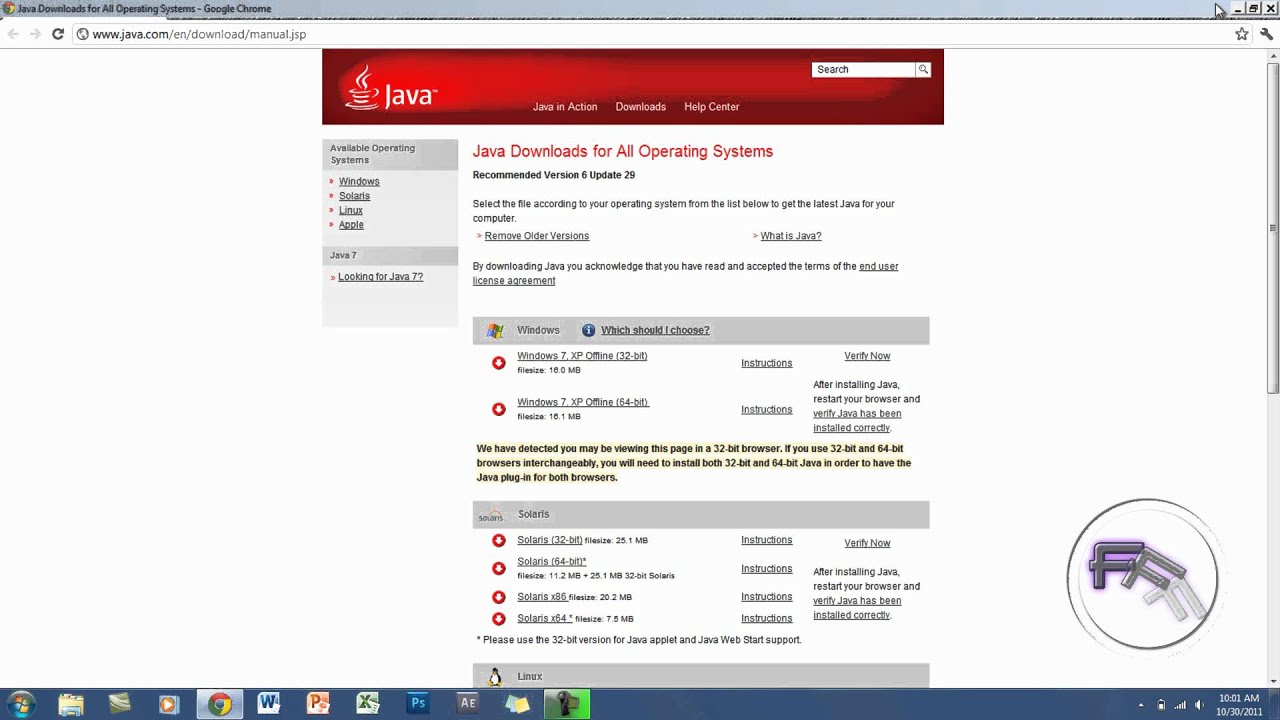
Task: Select the Windows sidebar link
Action: (x=359, y=182)
